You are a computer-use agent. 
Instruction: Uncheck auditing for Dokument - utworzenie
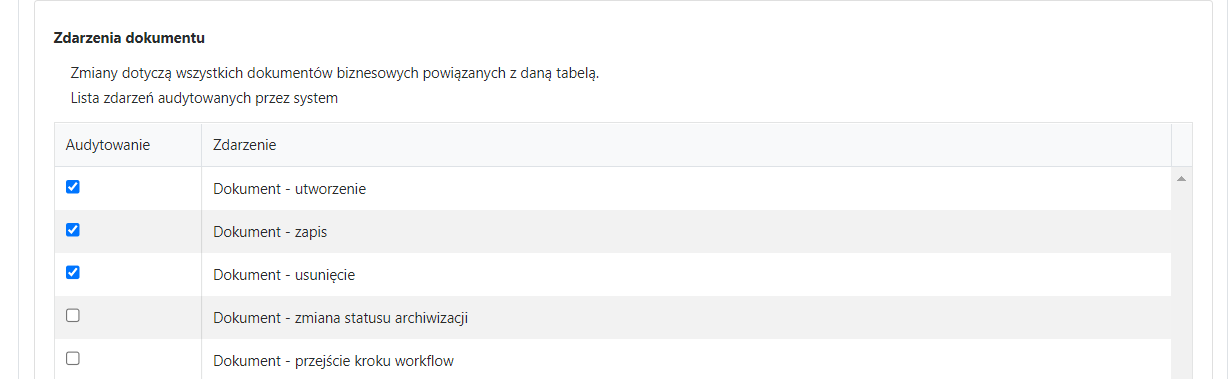tap(72, 187)
